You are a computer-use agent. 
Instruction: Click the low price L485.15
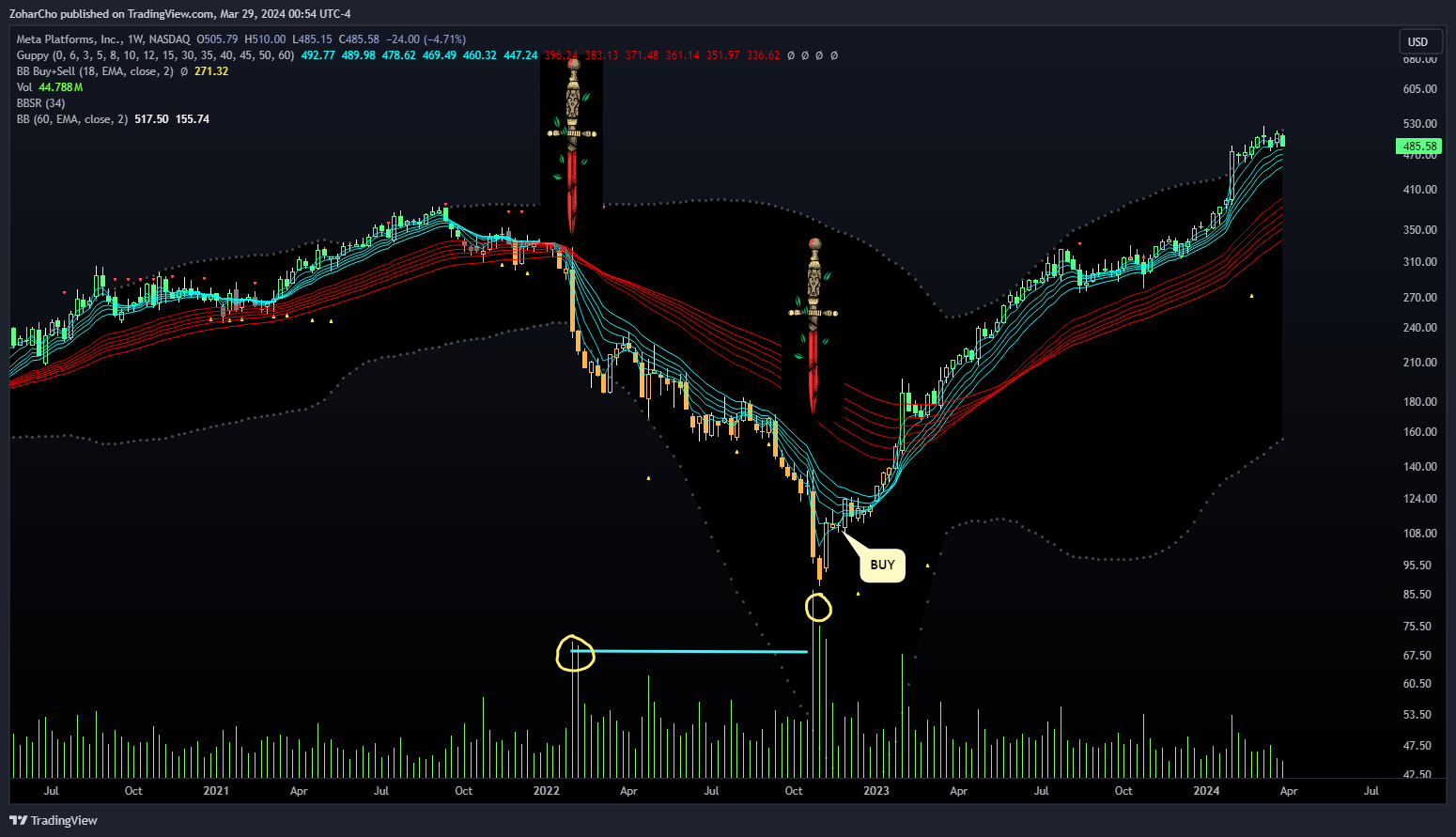pyautogui.click(x=313, y=39)
